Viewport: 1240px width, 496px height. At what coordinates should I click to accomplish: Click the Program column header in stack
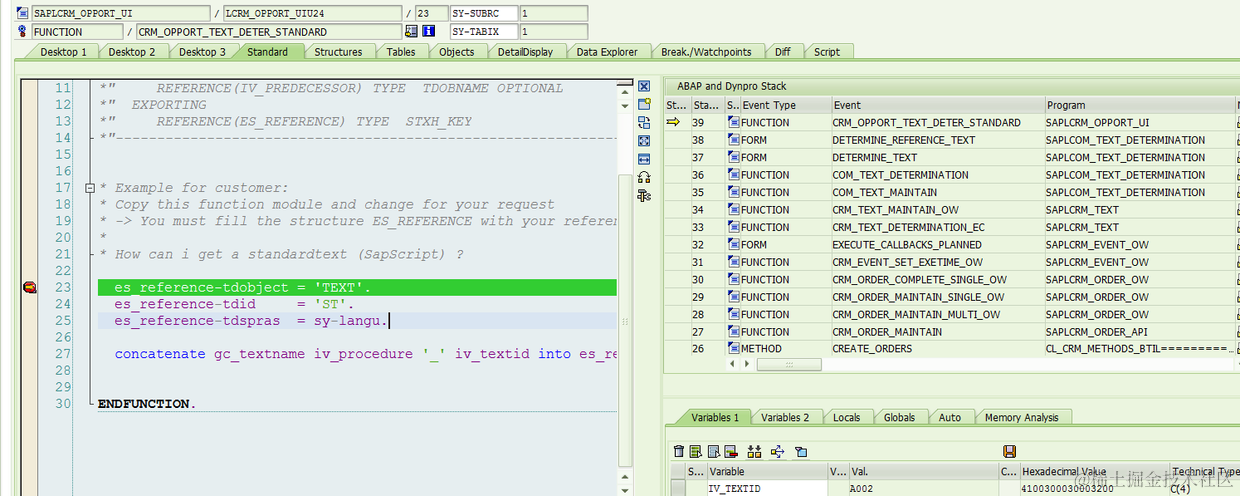tap(1139, 105)
